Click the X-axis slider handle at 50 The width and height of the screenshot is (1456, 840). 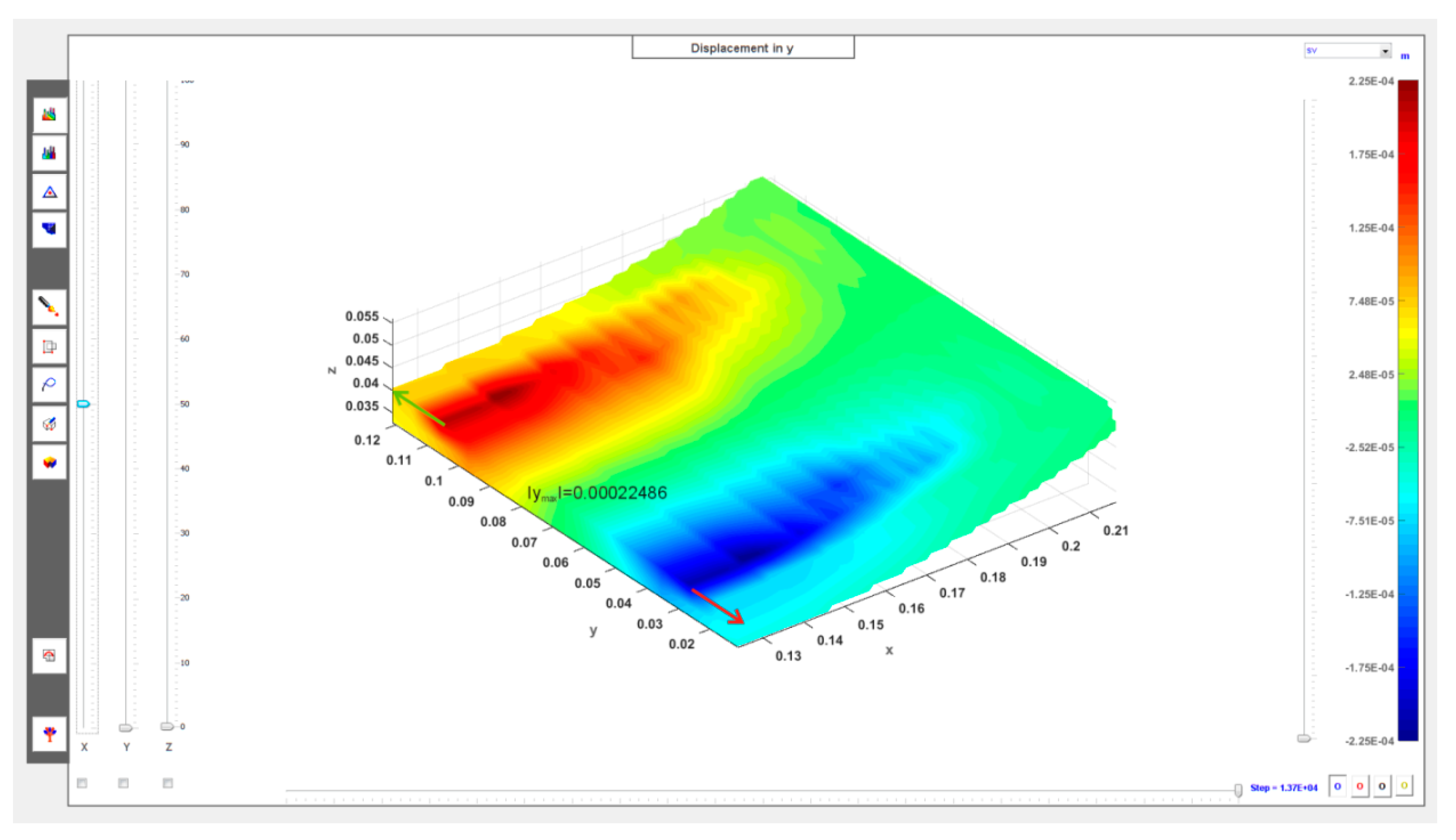pyautogui.click(x=83, y=404)
